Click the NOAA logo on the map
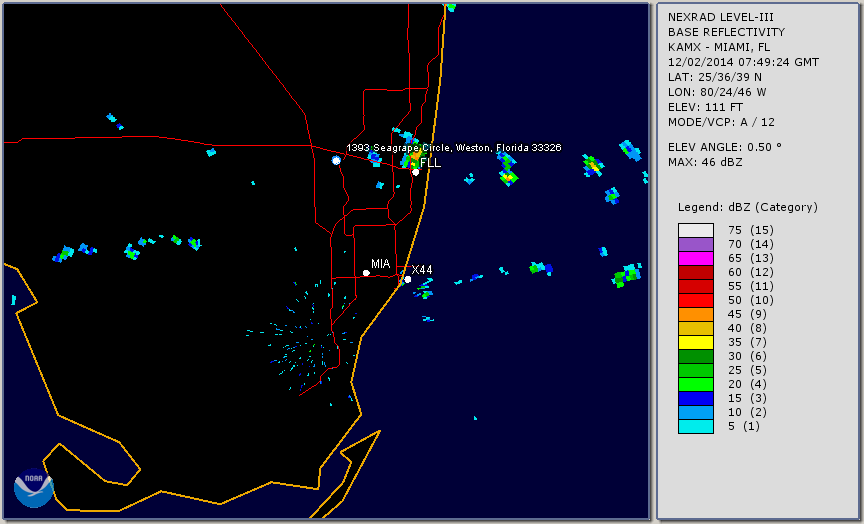Viewport: 864px width, 524px height. [x=34, y=488]
